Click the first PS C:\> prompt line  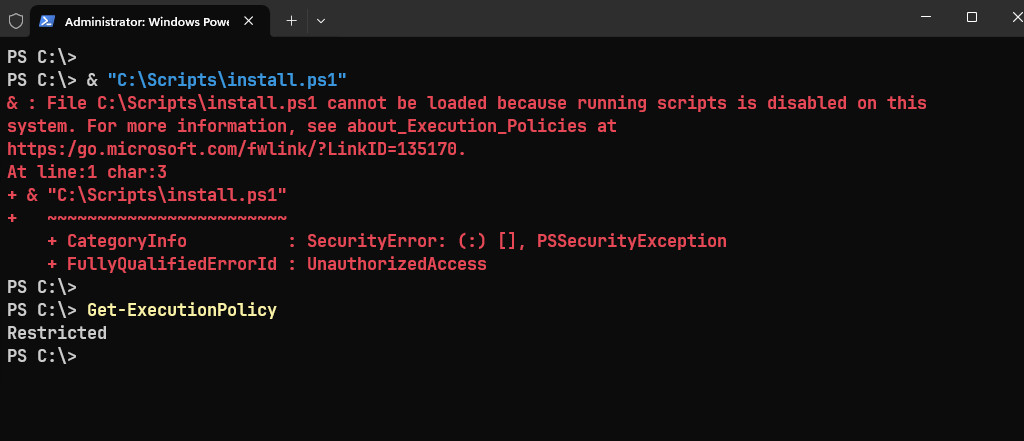pos(42,57)
